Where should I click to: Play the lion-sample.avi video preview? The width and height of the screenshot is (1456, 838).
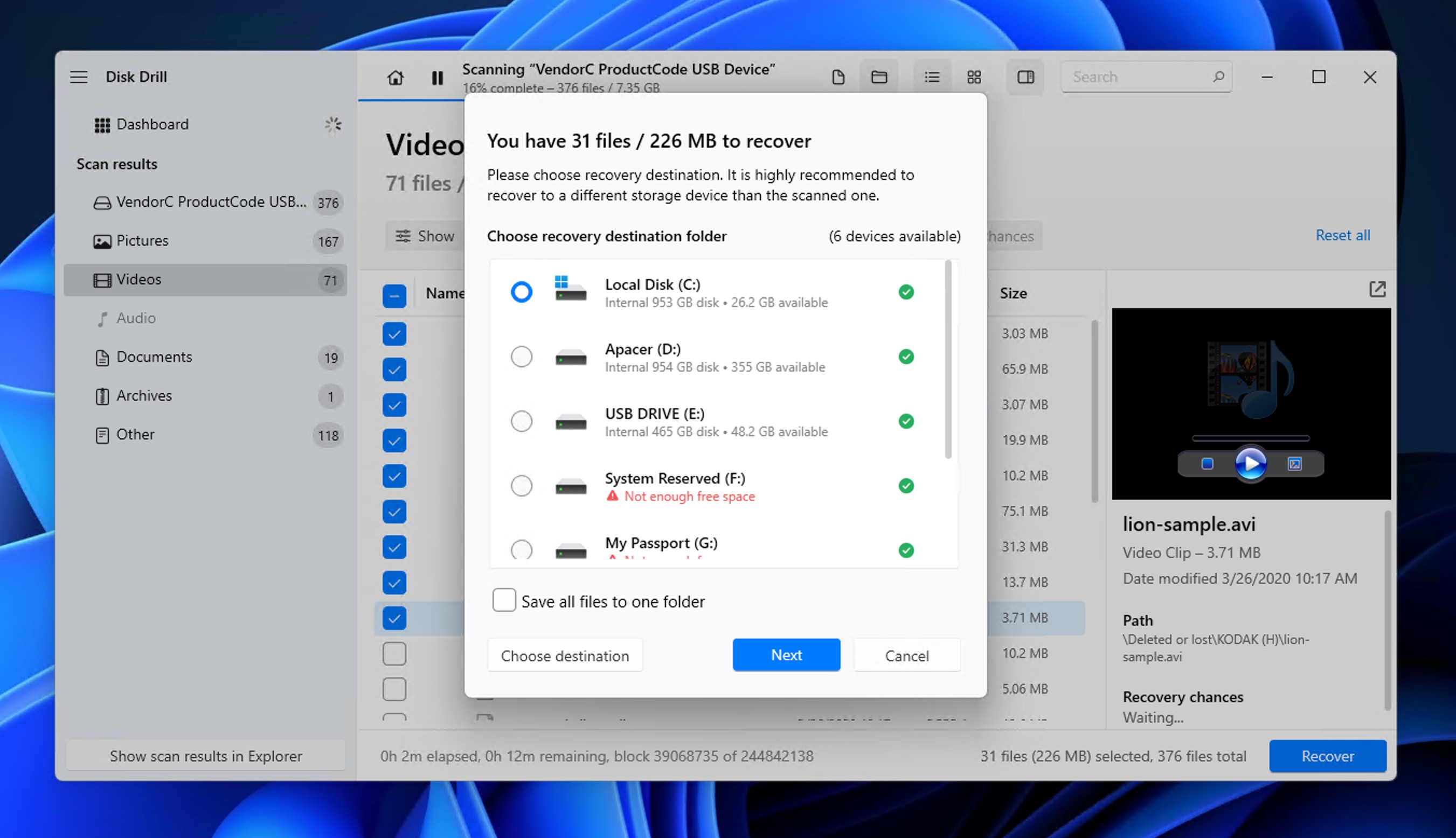pos(1250,464)
